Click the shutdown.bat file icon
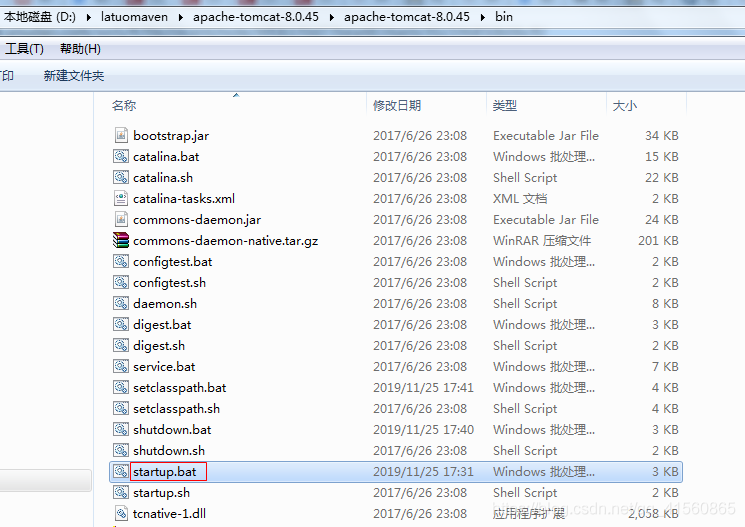This screenshot has height=527, width=745. 121,430
